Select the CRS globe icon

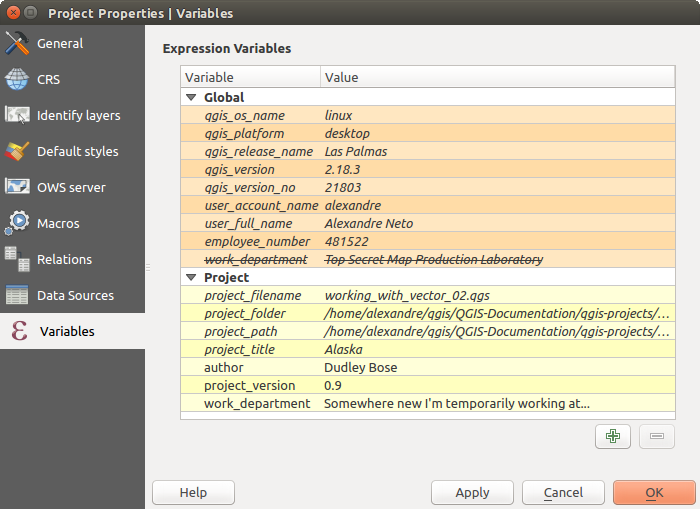coord(18,80)
